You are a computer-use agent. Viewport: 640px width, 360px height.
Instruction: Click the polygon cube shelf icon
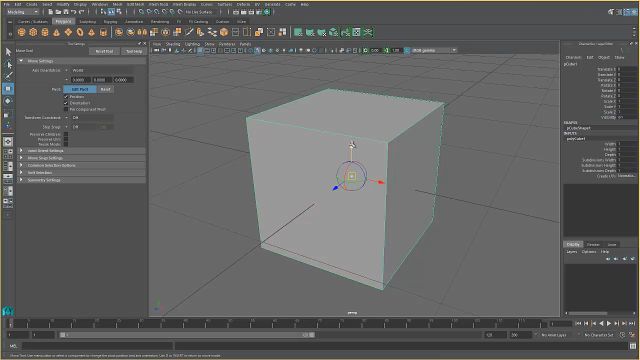click(x=33, y=32)
